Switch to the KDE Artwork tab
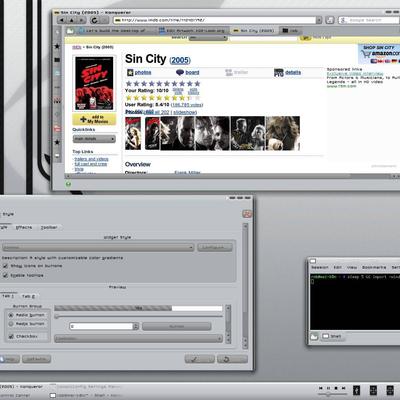The width and height of the screenshot is (400, 400). tap(193, 31)
